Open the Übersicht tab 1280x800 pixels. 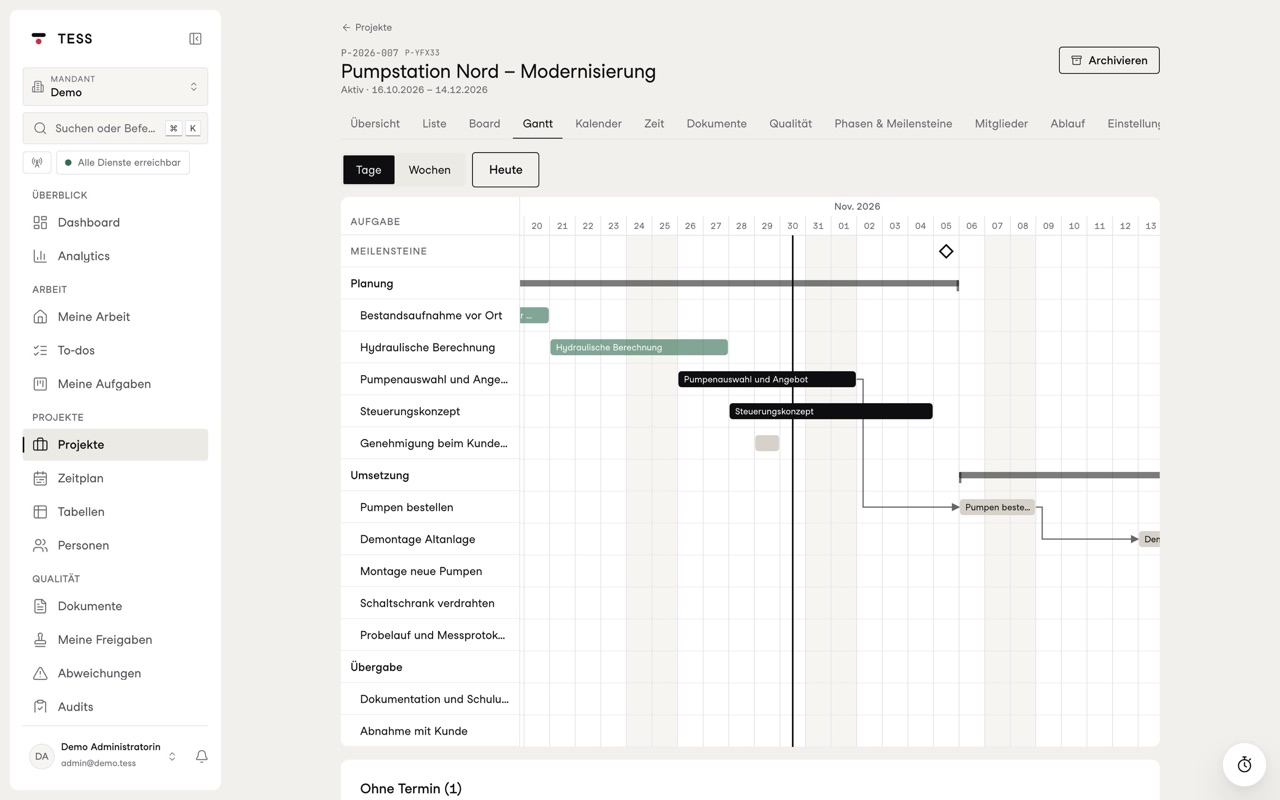(x=375, y=124)
